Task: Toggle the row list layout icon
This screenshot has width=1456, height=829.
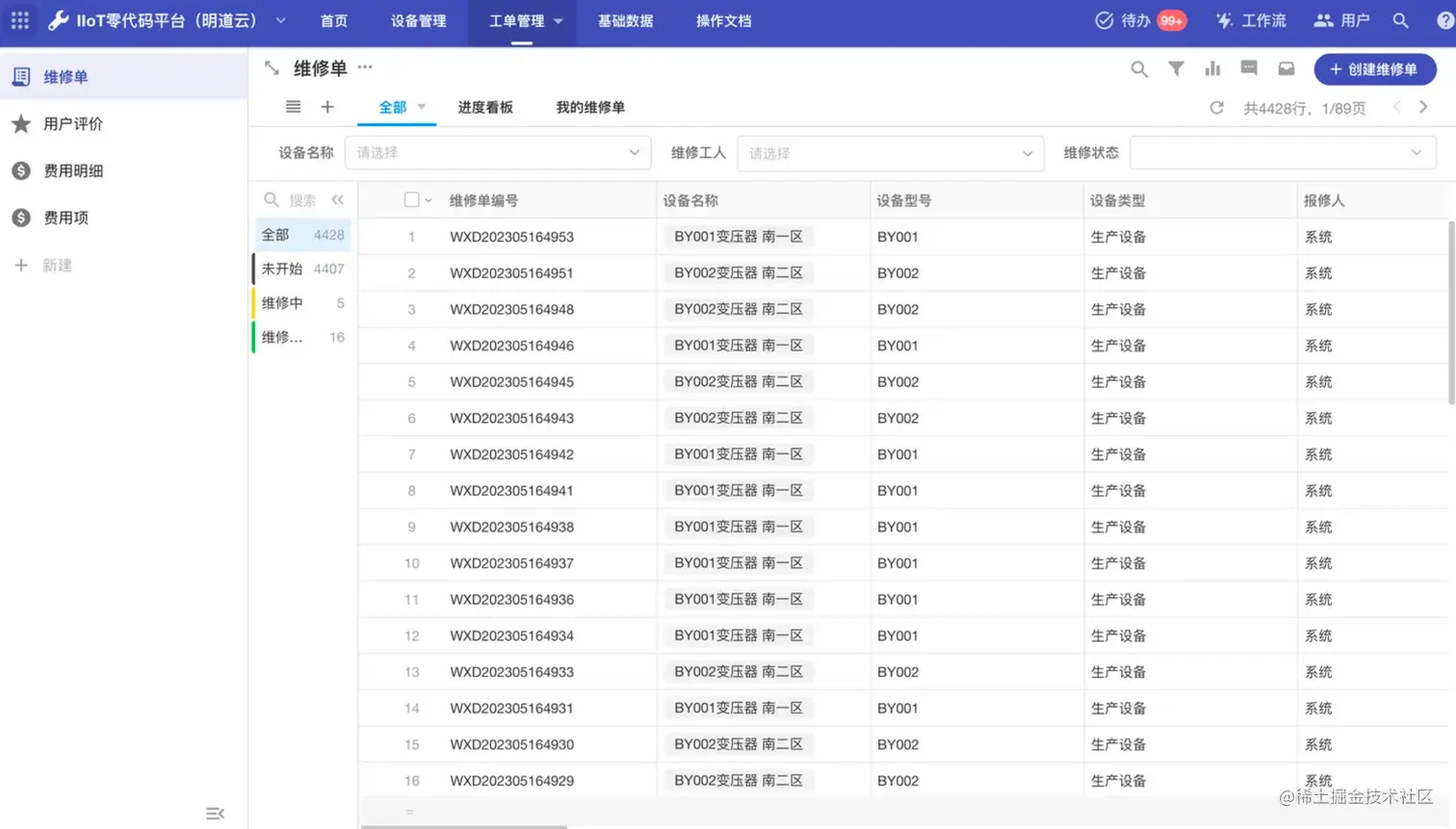Action: pos(294,107)
